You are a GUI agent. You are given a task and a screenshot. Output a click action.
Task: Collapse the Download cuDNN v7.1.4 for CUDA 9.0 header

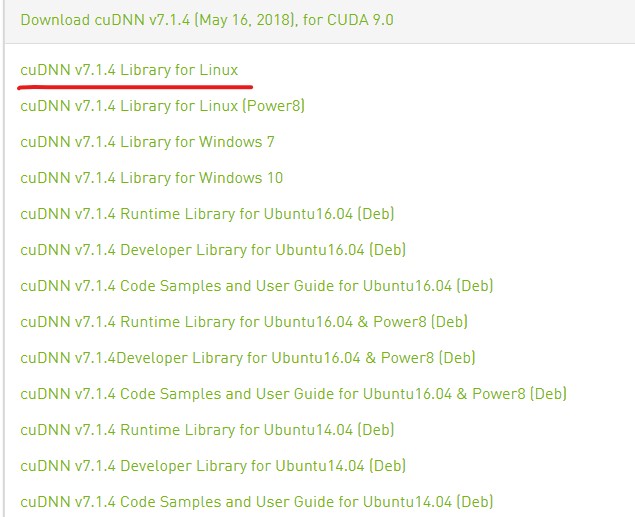[207, 20]
